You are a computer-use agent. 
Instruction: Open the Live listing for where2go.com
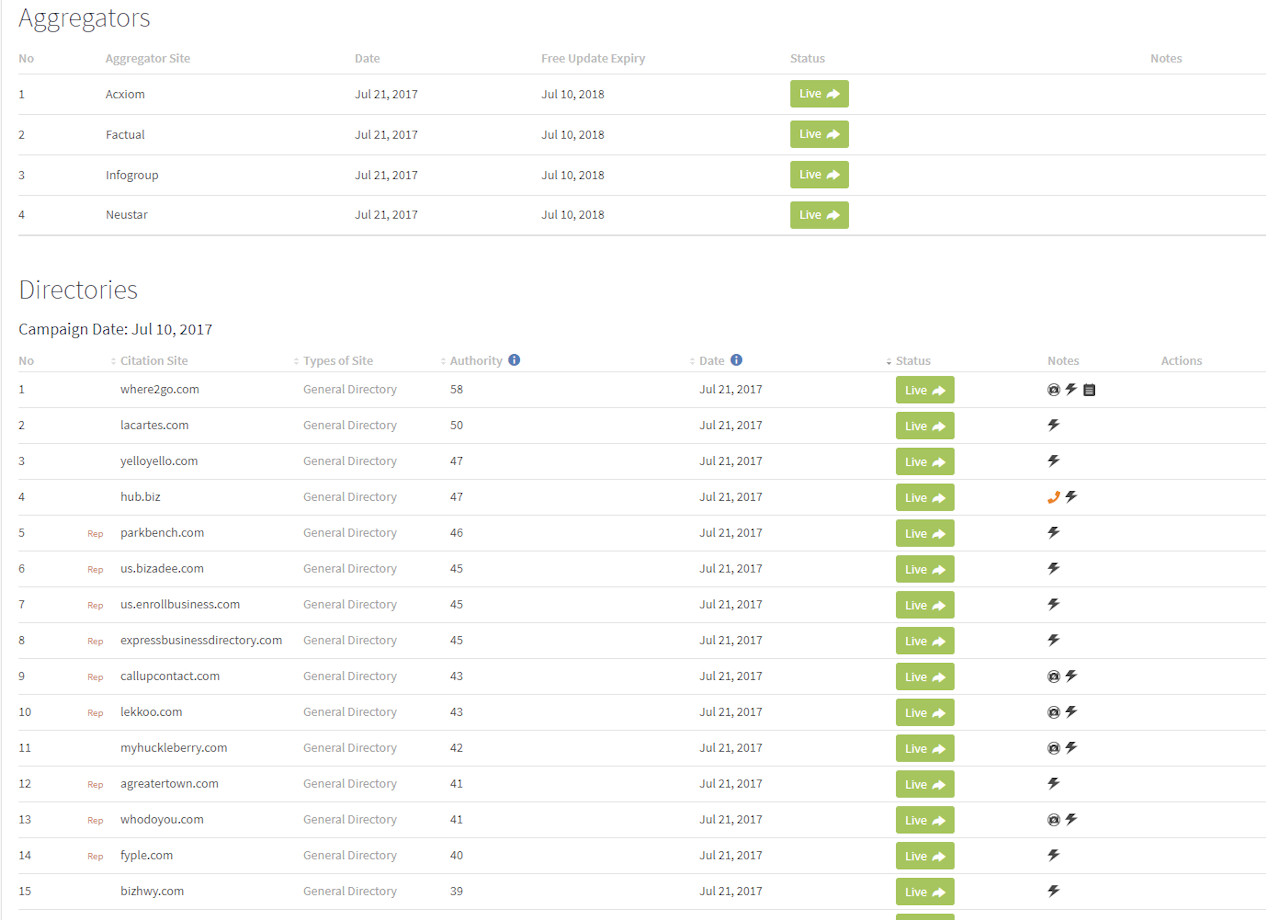click(925, 390)
